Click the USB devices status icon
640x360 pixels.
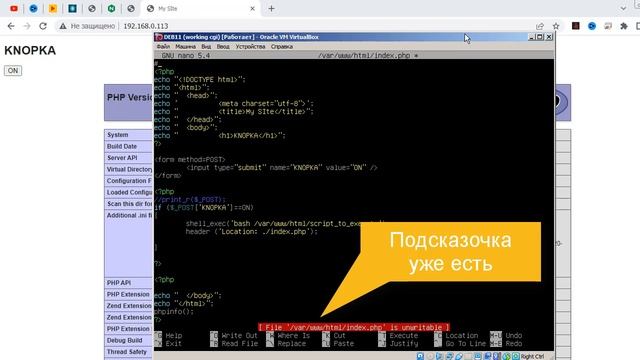pos(459,356)
